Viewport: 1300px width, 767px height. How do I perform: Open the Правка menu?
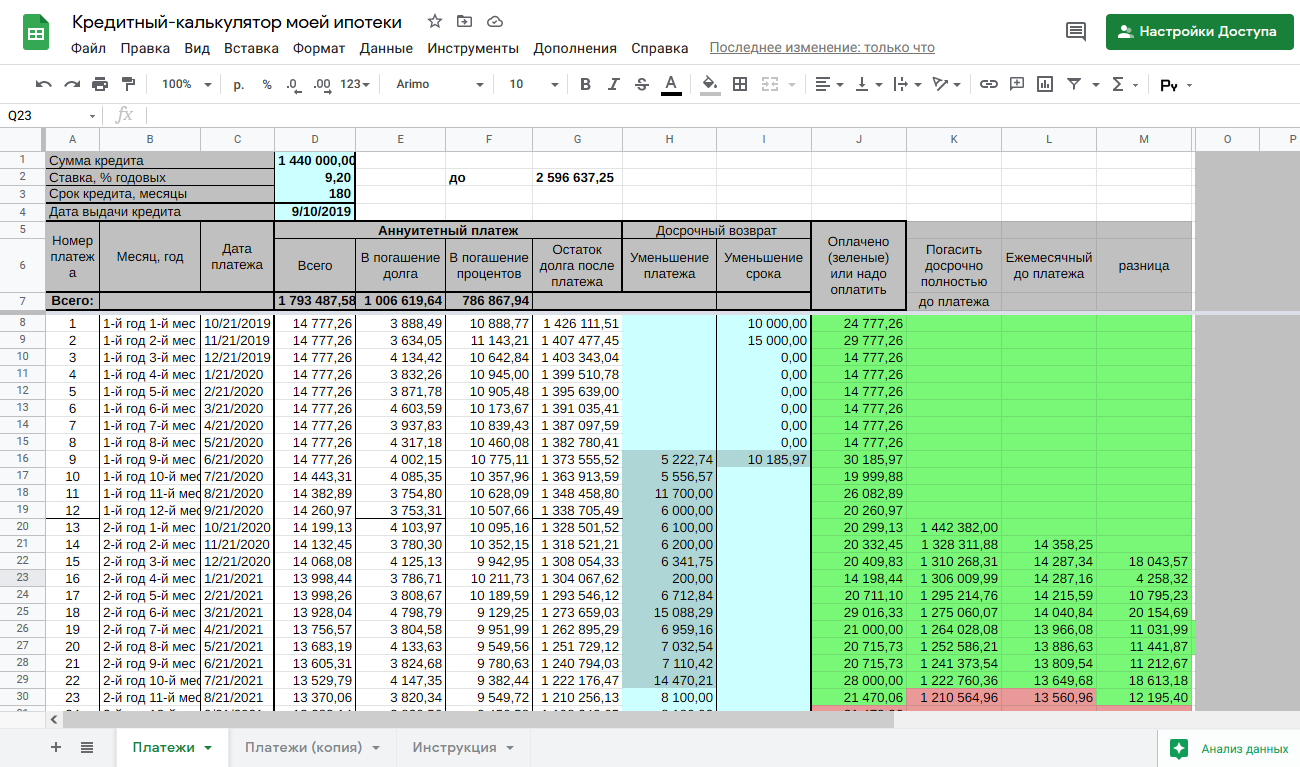(x=145, y=48)
